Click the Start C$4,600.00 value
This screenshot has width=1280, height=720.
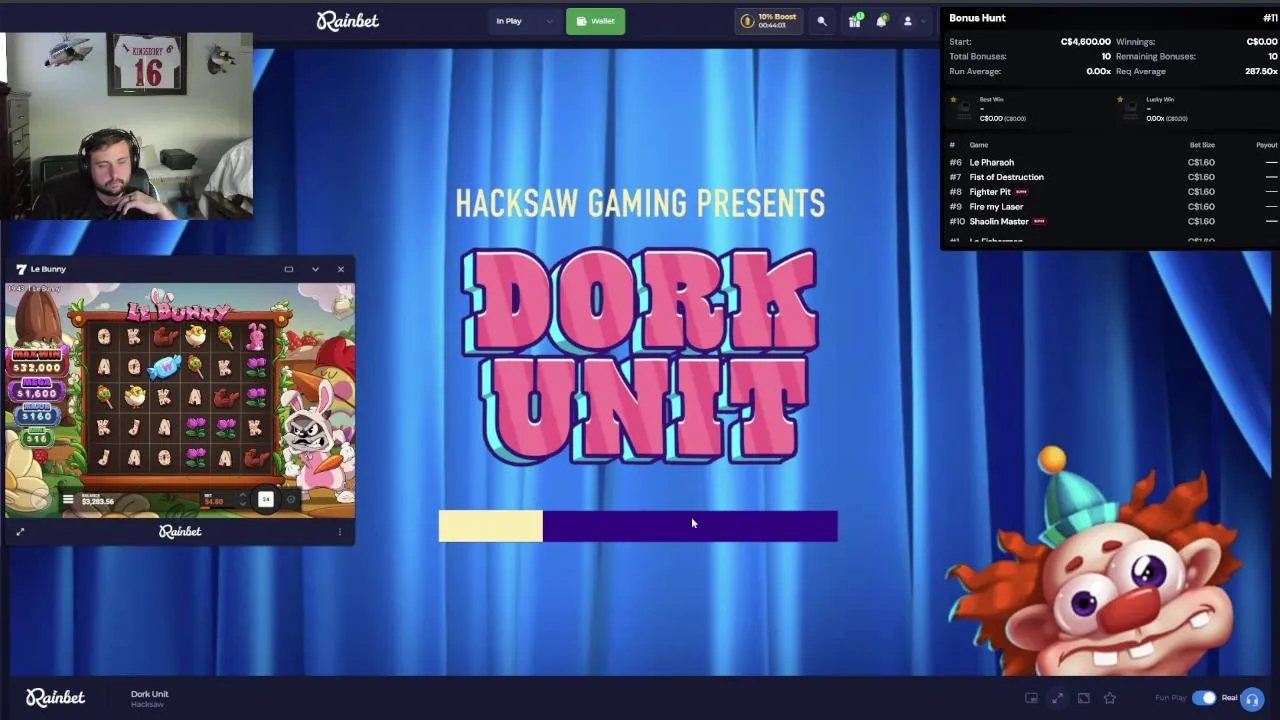pos(1085,42)
